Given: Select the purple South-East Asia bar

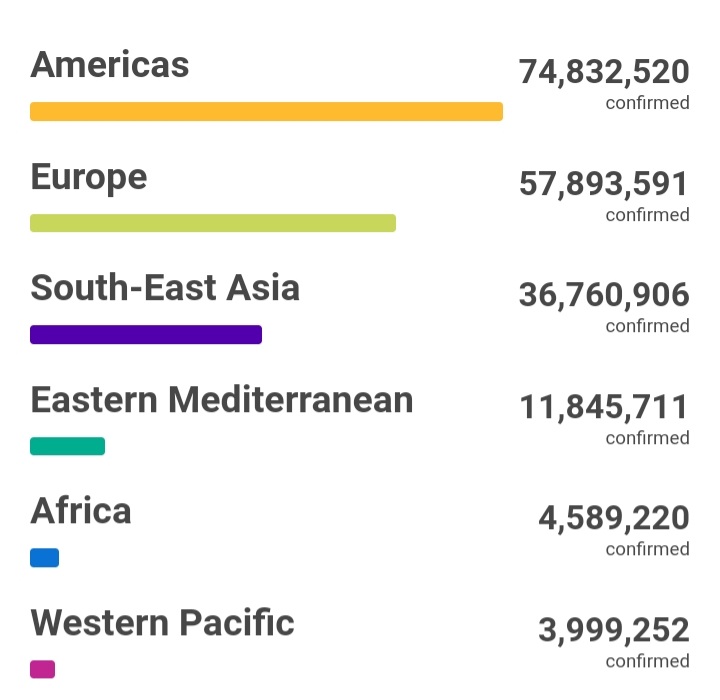Looking at the screenshot, I should [146, 334].
